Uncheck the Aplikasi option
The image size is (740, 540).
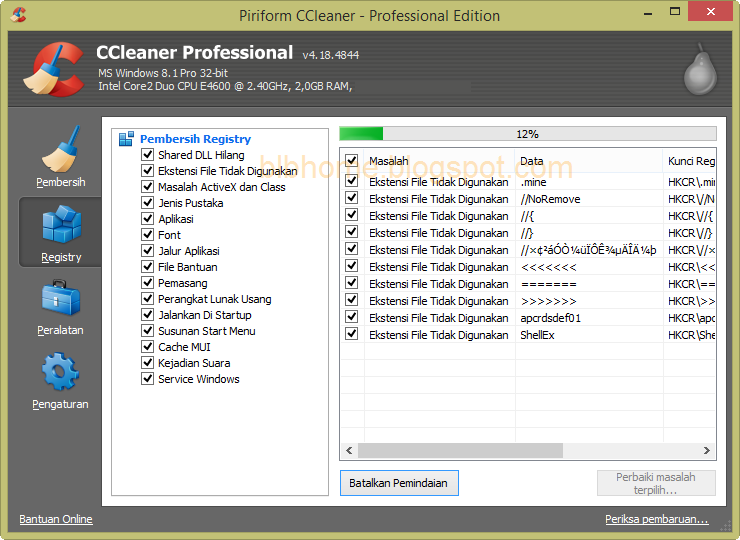pyautogui.click(x=148, y=219)
